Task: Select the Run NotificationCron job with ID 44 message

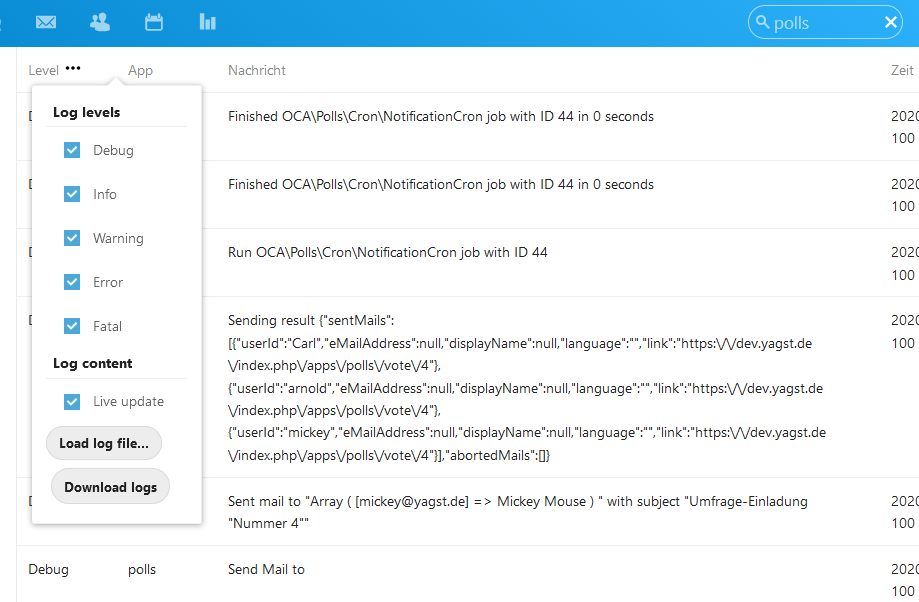Action: 387,253
